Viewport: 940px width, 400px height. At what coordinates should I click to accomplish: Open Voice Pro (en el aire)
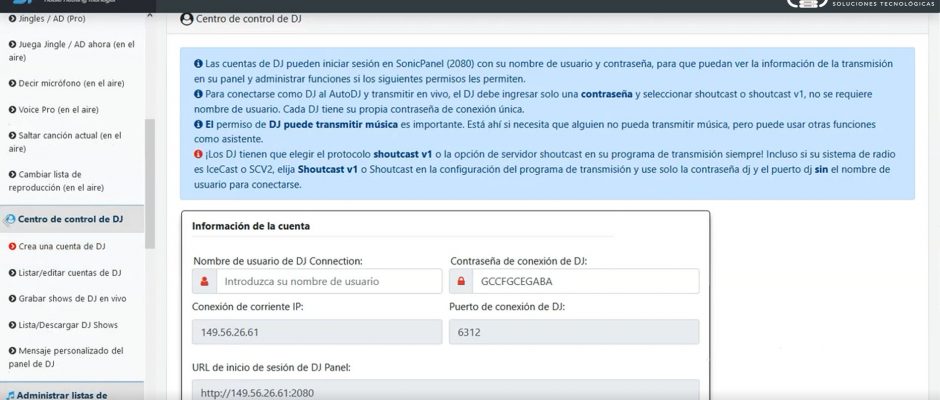(x=54, y=110)
